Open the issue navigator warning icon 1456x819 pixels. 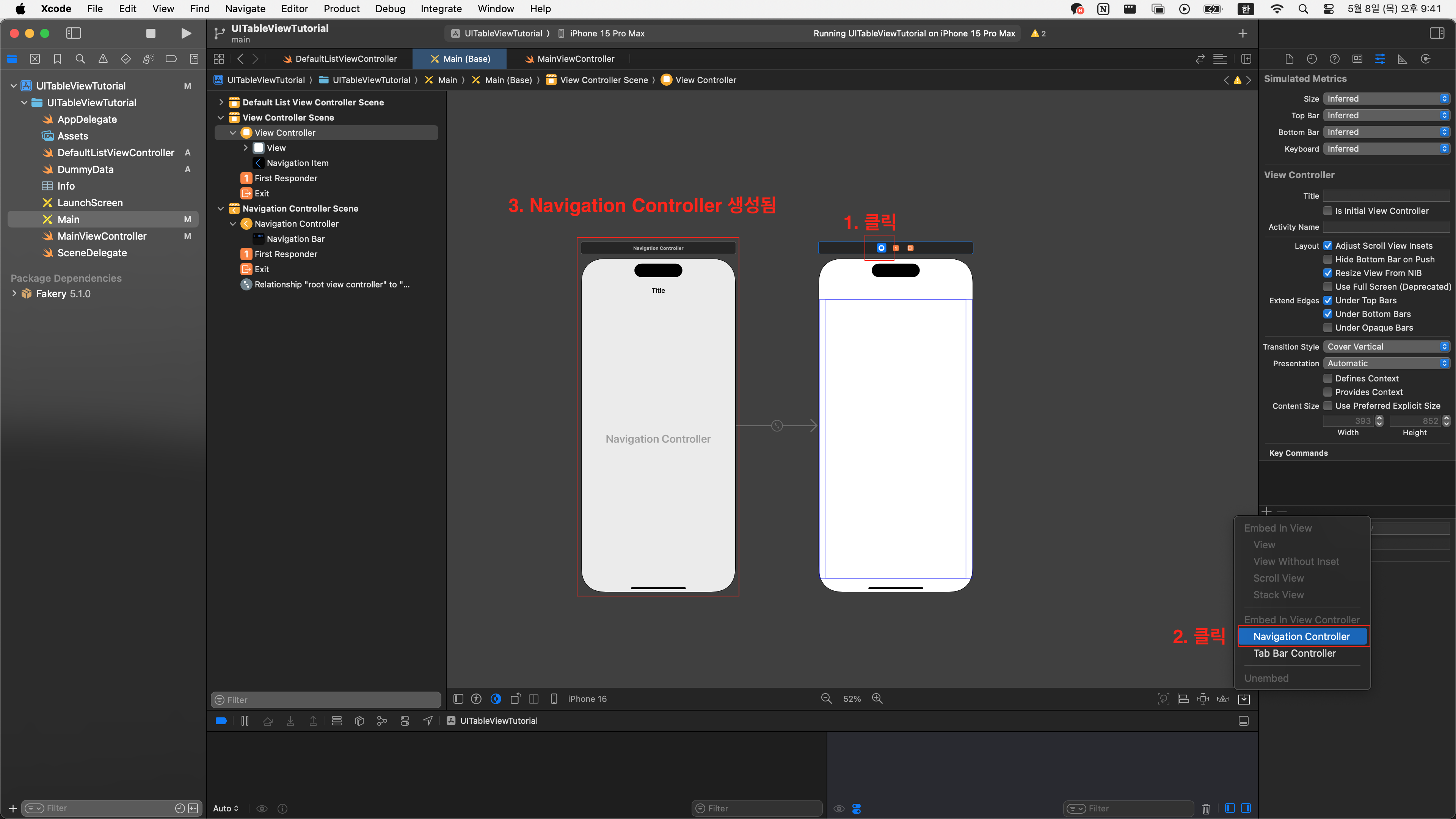click(x=103, y=59)
